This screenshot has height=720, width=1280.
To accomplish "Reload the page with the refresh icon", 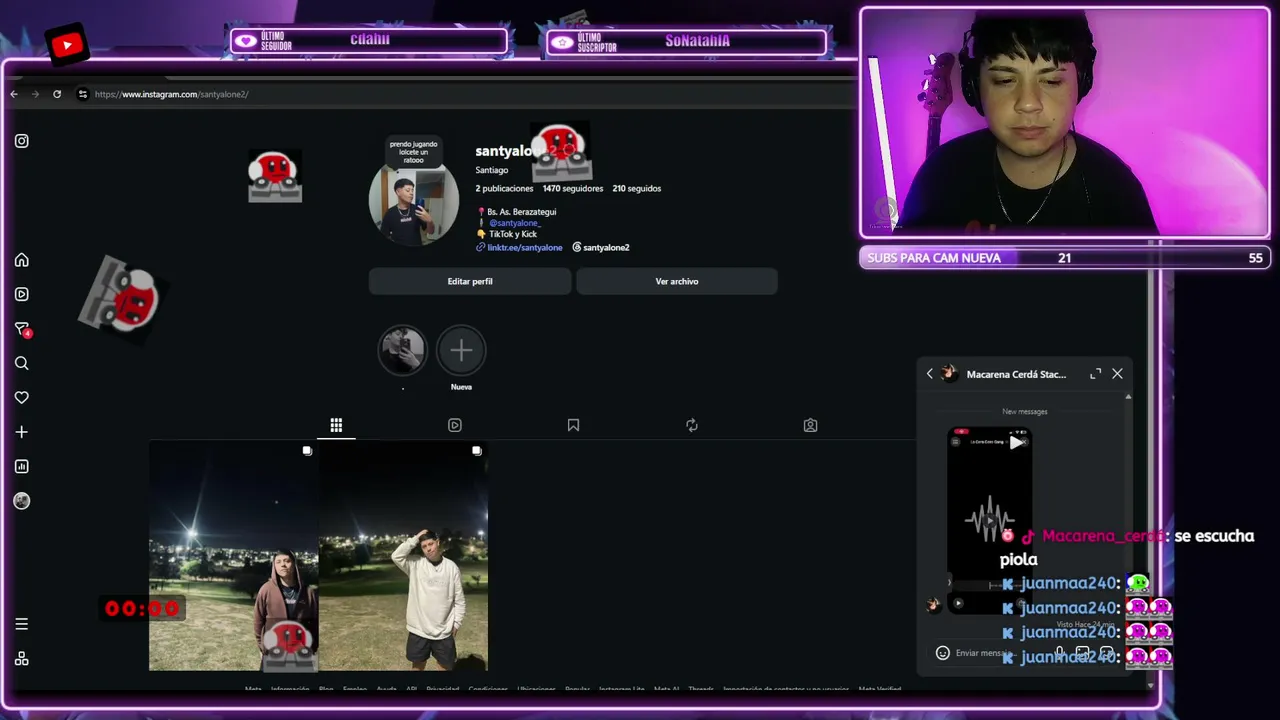I will click(57, 94).
